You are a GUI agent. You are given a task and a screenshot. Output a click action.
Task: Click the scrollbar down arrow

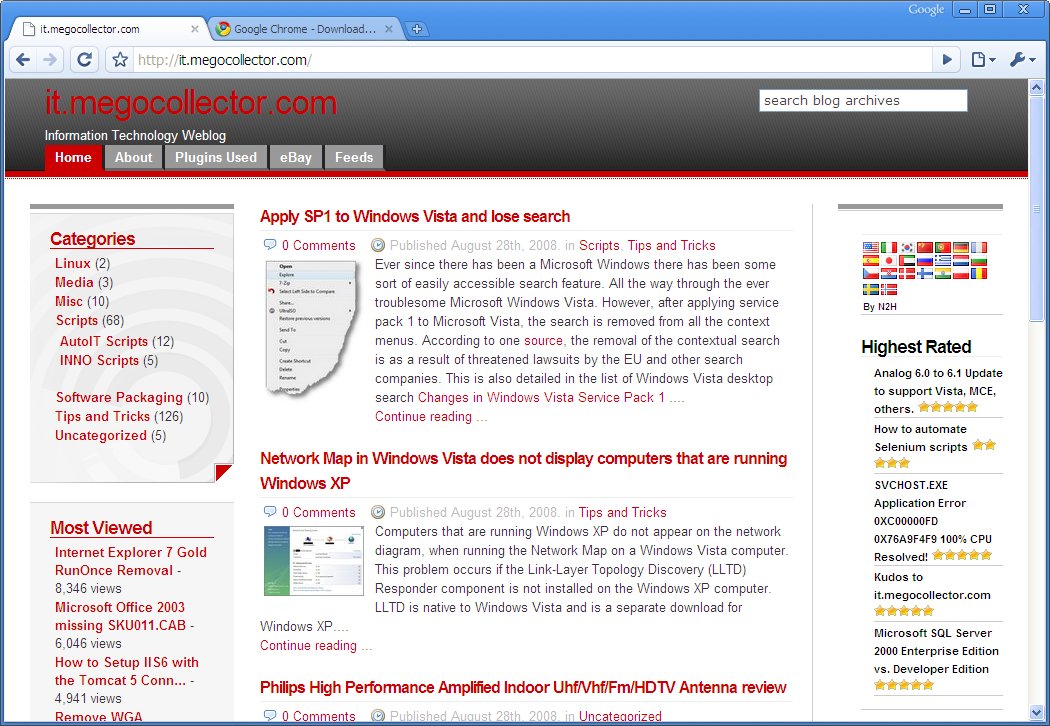click(x=1036, y=712)
